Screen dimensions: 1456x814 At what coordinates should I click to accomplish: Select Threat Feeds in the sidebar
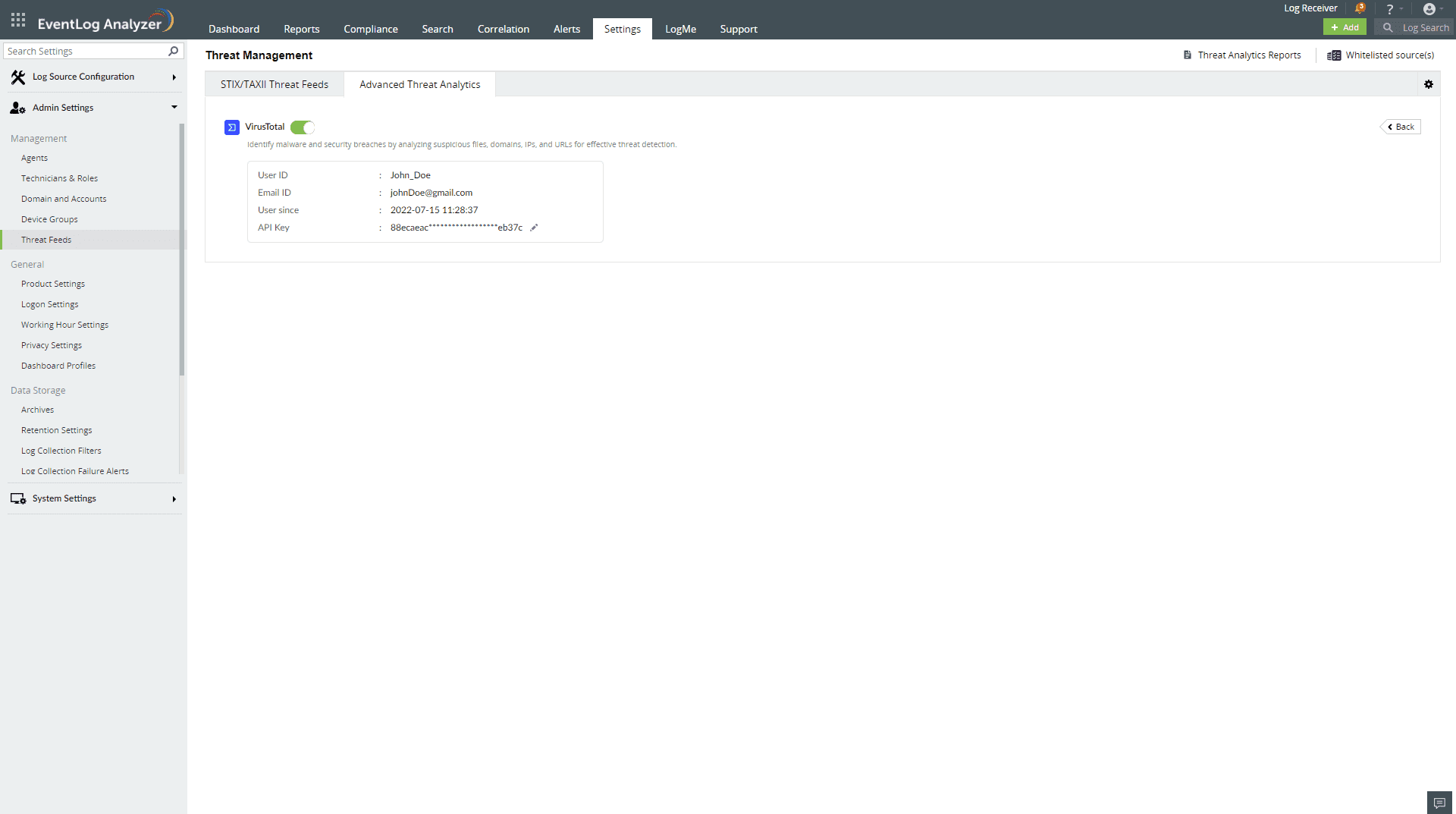coord(46,239)
